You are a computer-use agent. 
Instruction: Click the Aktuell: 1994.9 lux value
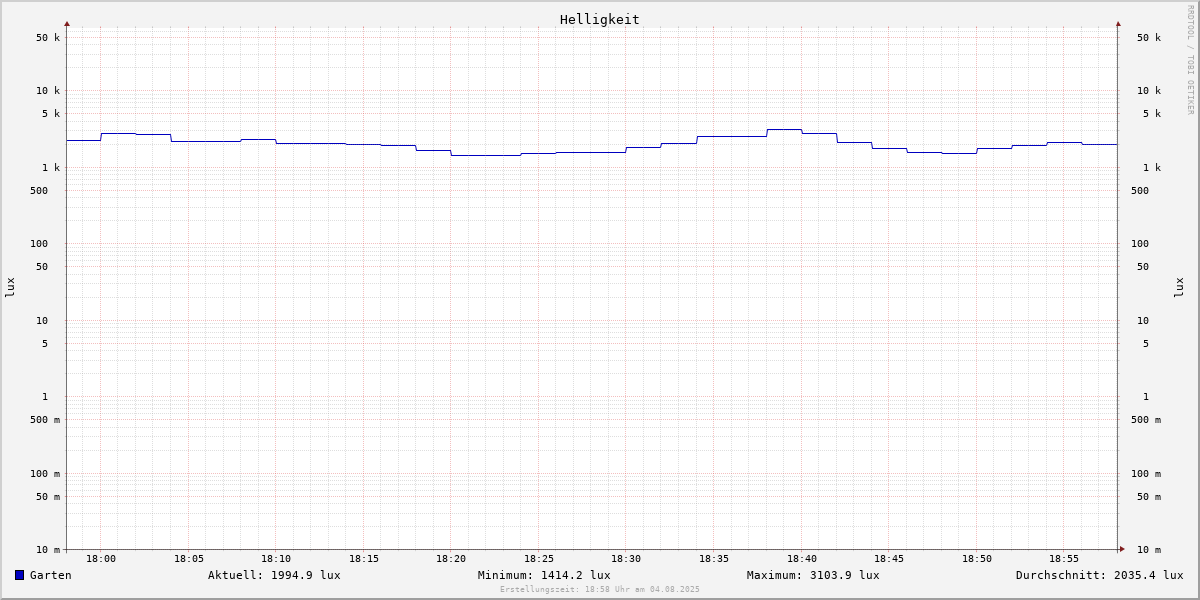pos(274,575)
